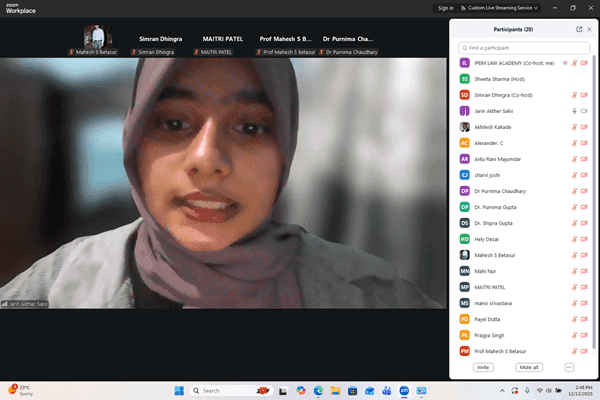Image resolution: width=600 pixels, height=400 pixels.
Task: Open the Custom Live Streaming Service dropdown
Action: [500, 8]
